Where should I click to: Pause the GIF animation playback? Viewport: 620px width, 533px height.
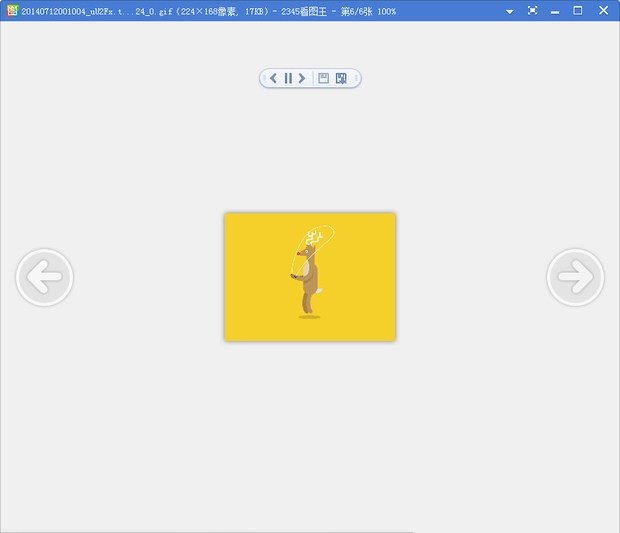[288, 78]
